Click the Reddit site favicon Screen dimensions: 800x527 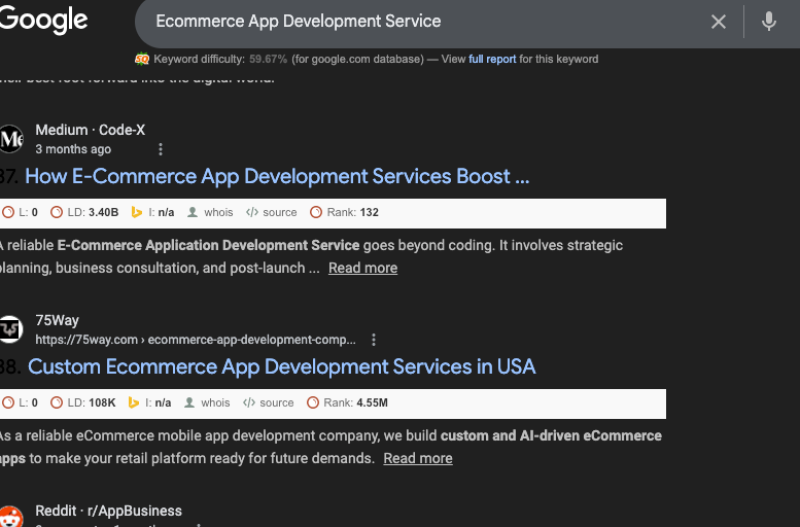[11, 517]
